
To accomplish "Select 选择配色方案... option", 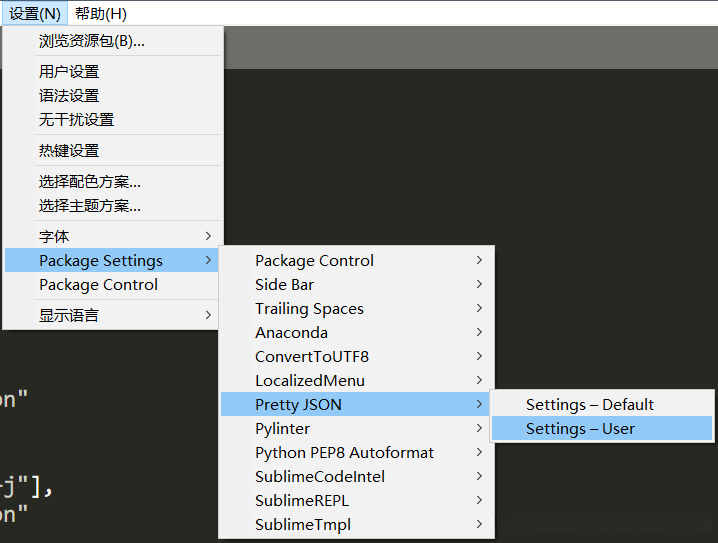I will [x=90, y=182].
